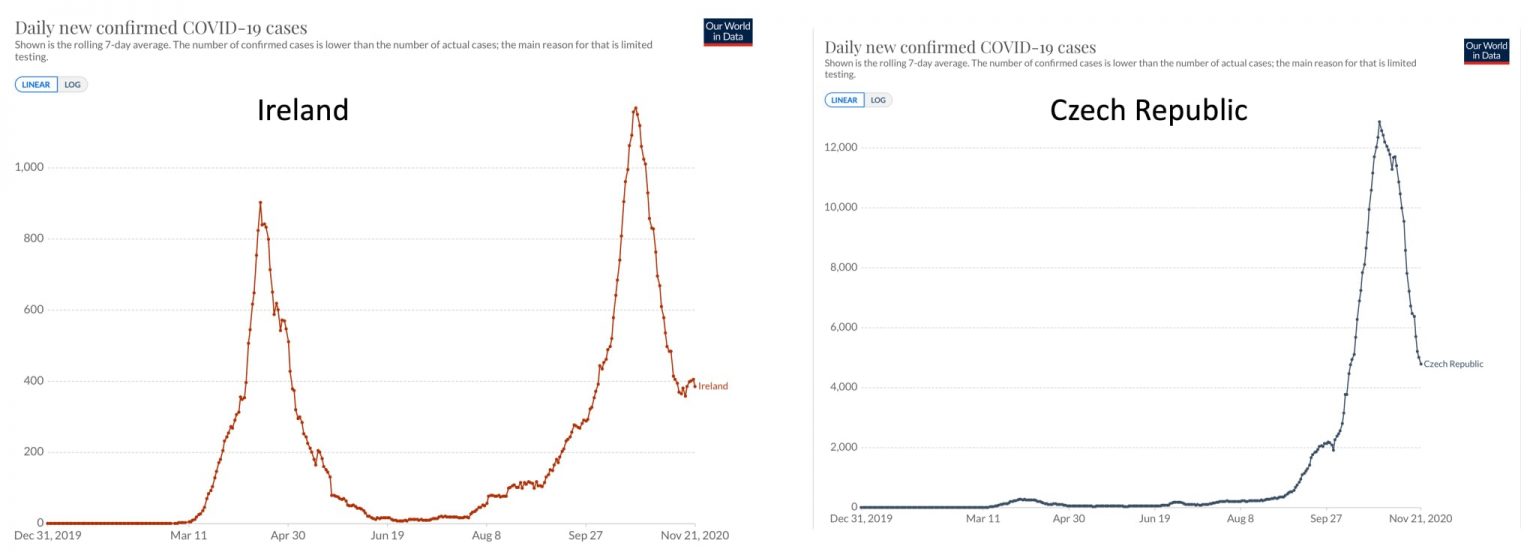
Task: Click 'Mar 11' axis label on Ireland chart
Action: [188, 536]
